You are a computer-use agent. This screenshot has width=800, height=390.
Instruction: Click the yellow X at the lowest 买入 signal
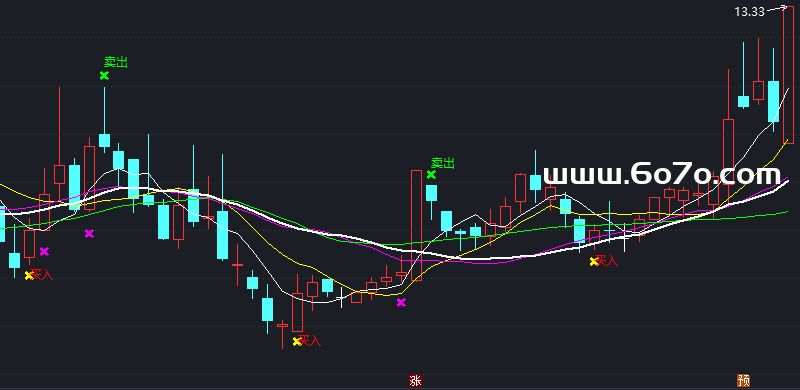297,342
